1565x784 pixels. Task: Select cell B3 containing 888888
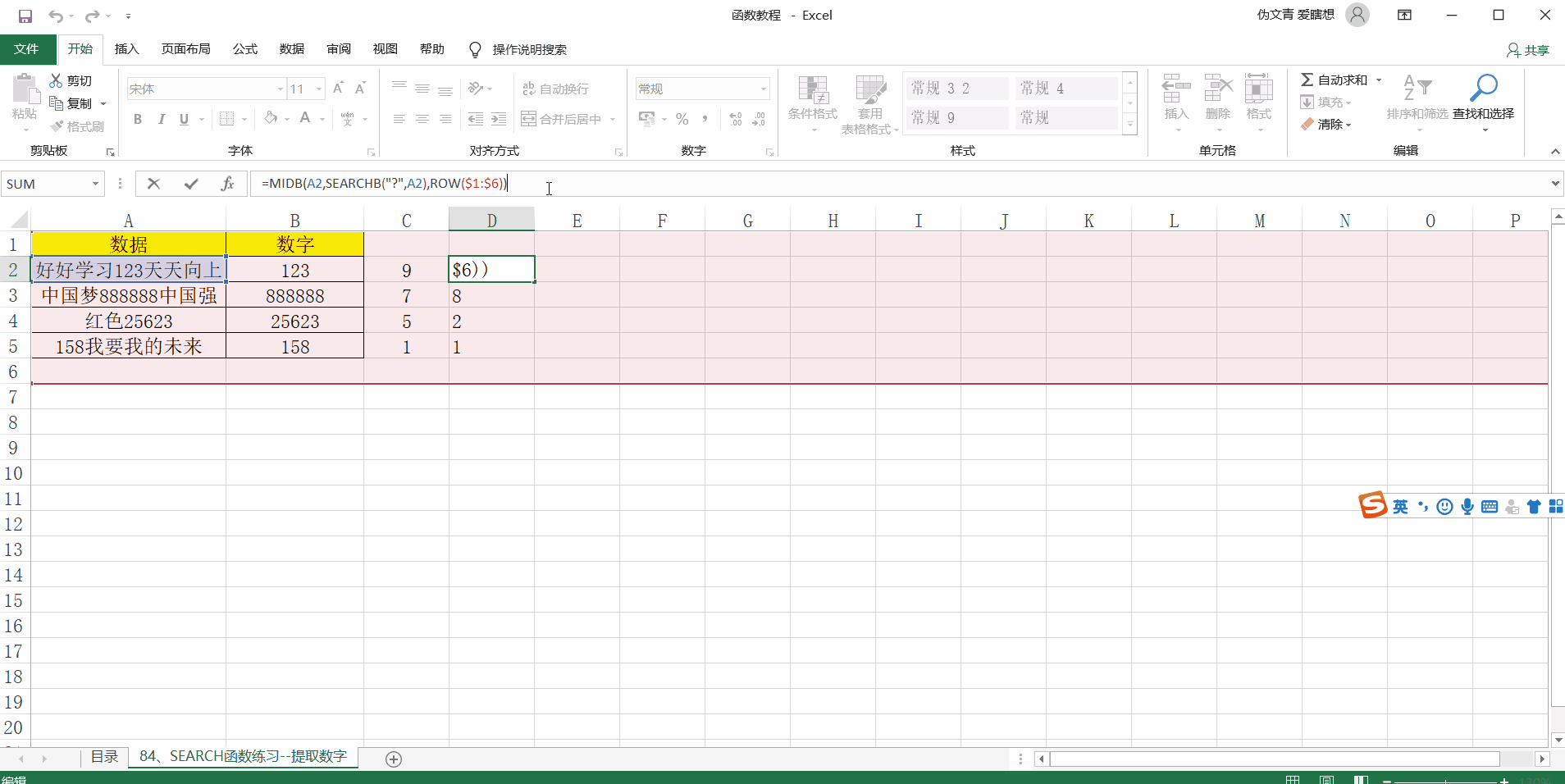pos(294,295)
